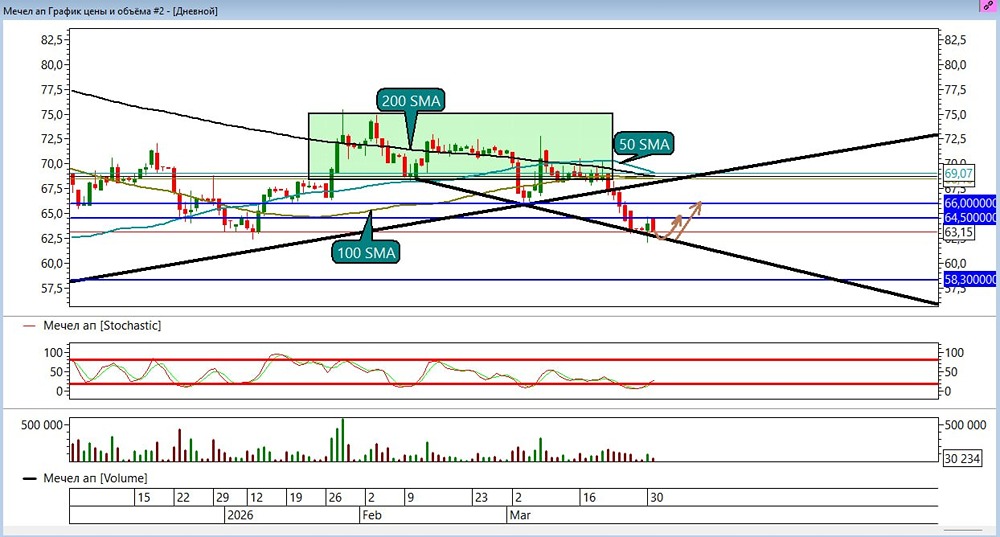The height and width of the screenshot is (537, 1000).
Task: Click the 64,500000 blue price level label
Action: 969,218
